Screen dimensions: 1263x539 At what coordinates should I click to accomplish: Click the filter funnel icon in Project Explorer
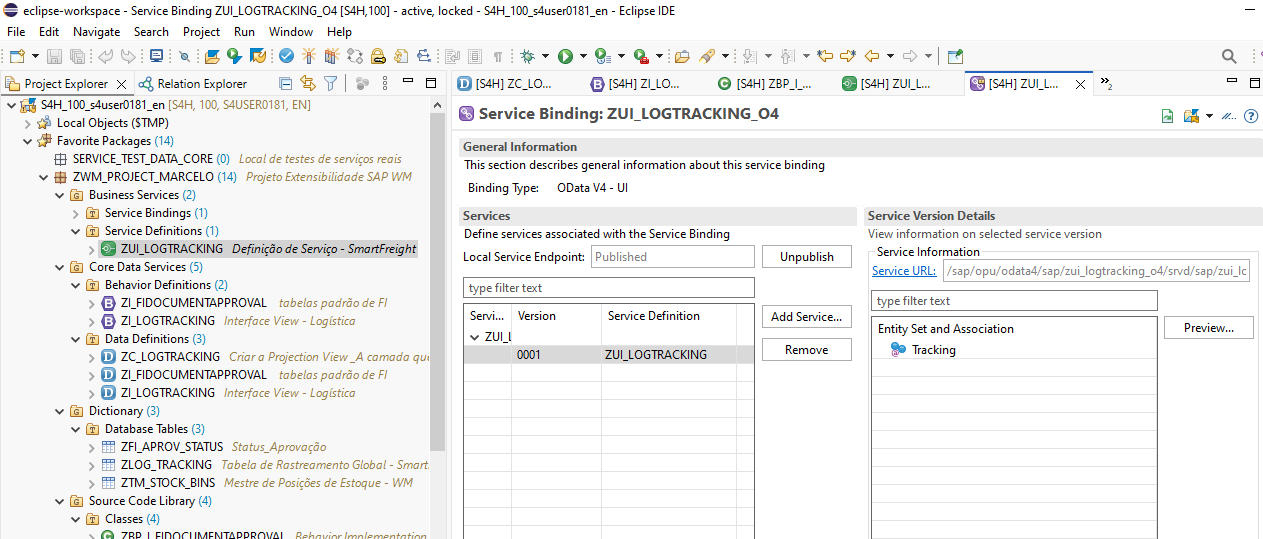click(330, 84)
